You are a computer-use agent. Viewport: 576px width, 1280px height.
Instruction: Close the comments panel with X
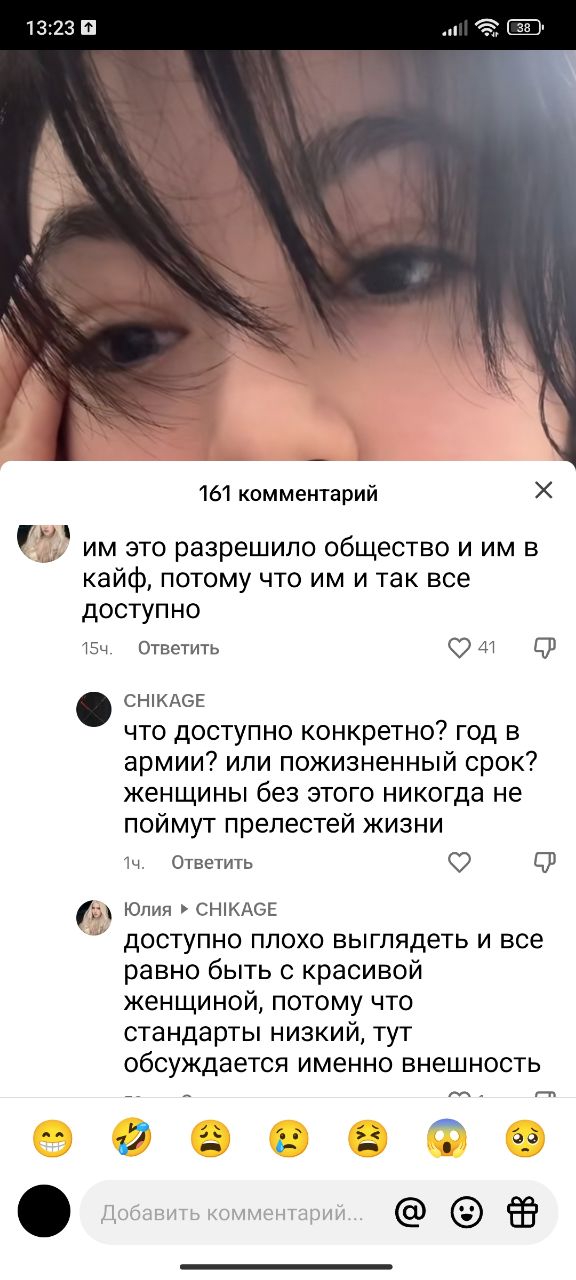543,490
